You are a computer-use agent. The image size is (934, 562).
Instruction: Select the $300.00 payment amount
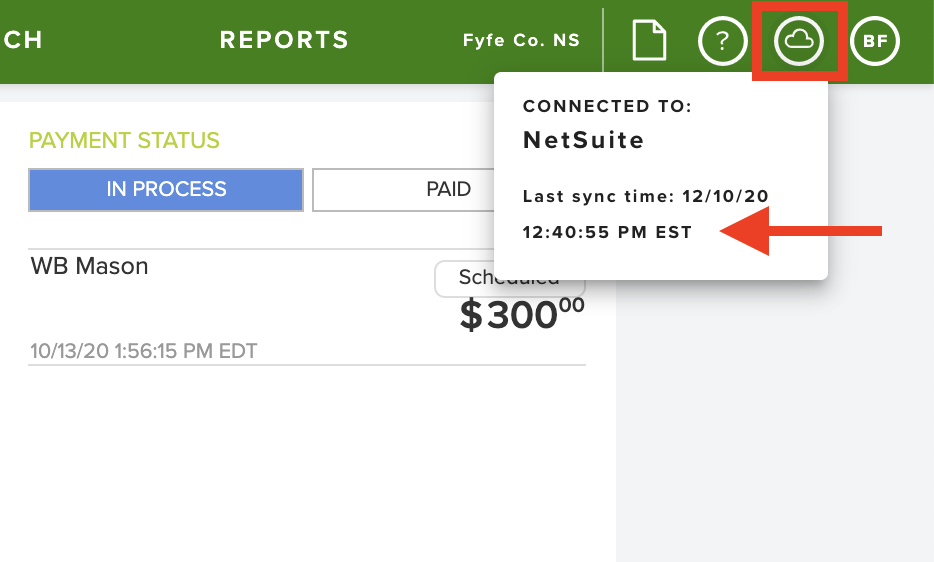522,313
